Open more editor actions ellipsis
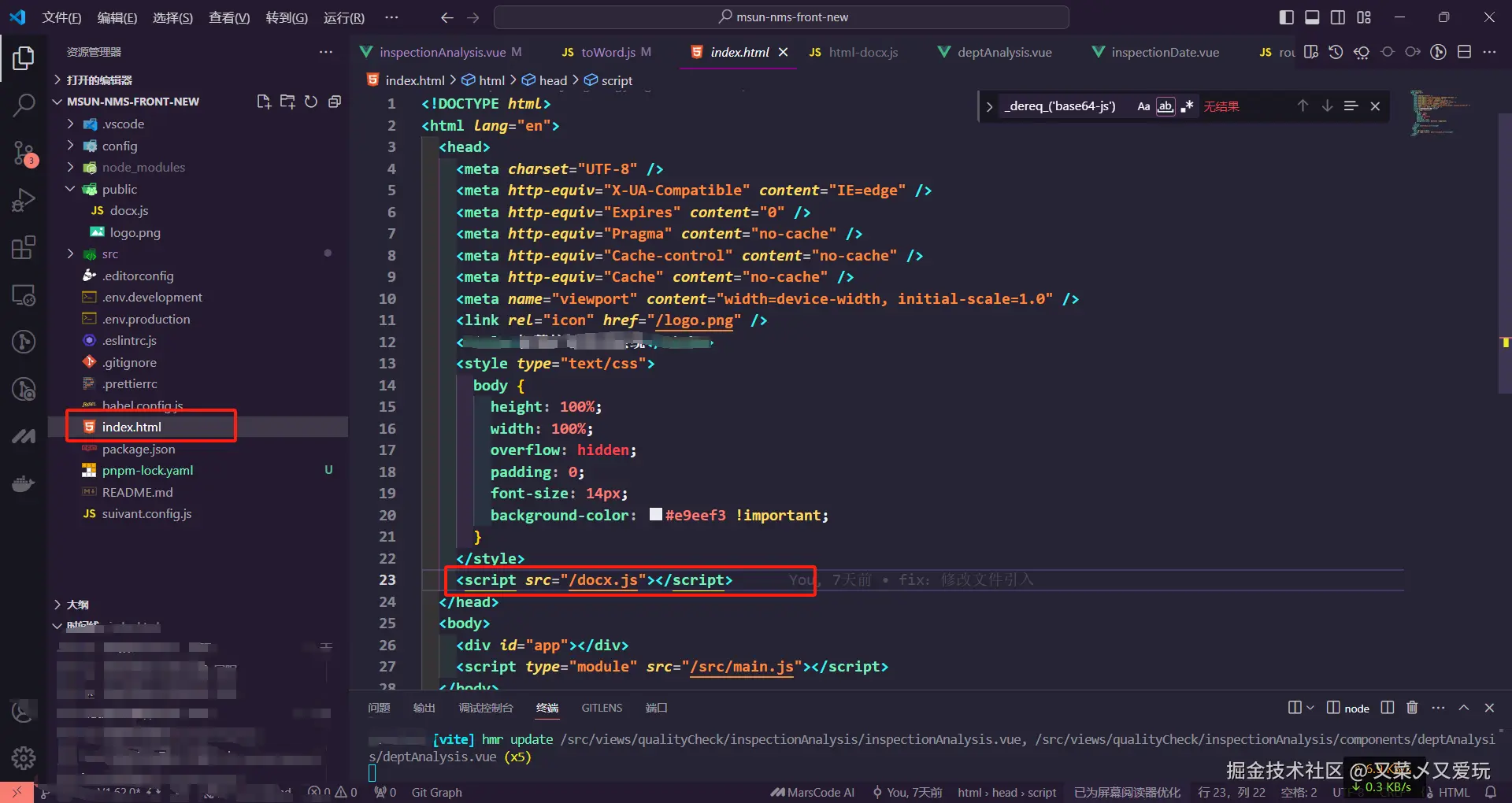This screenshot has width=1512, height=803. [x=1489, y=52]
